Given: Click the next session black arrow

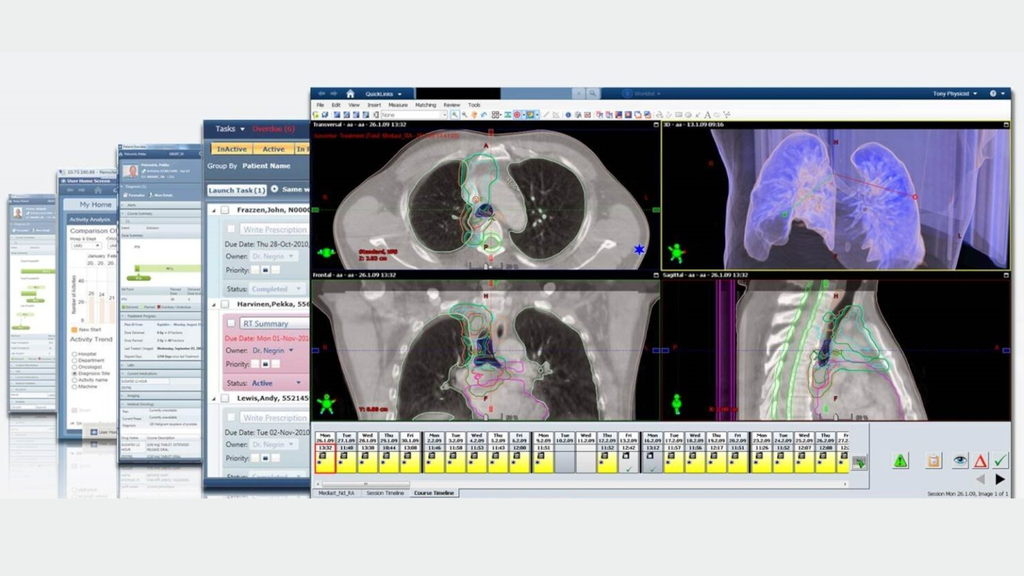Looking at the screenshot, I should (x=1000, y=478).
